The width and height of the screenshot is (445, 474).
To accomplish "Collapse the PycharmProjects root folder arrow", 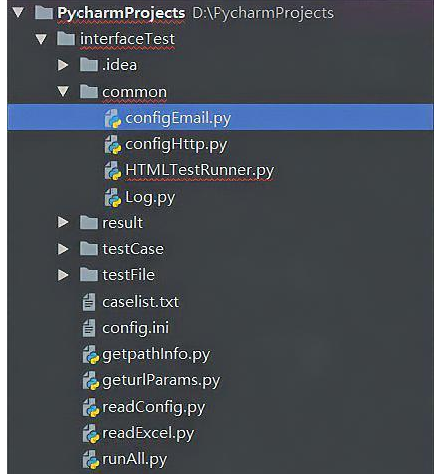I will point(18,13).
